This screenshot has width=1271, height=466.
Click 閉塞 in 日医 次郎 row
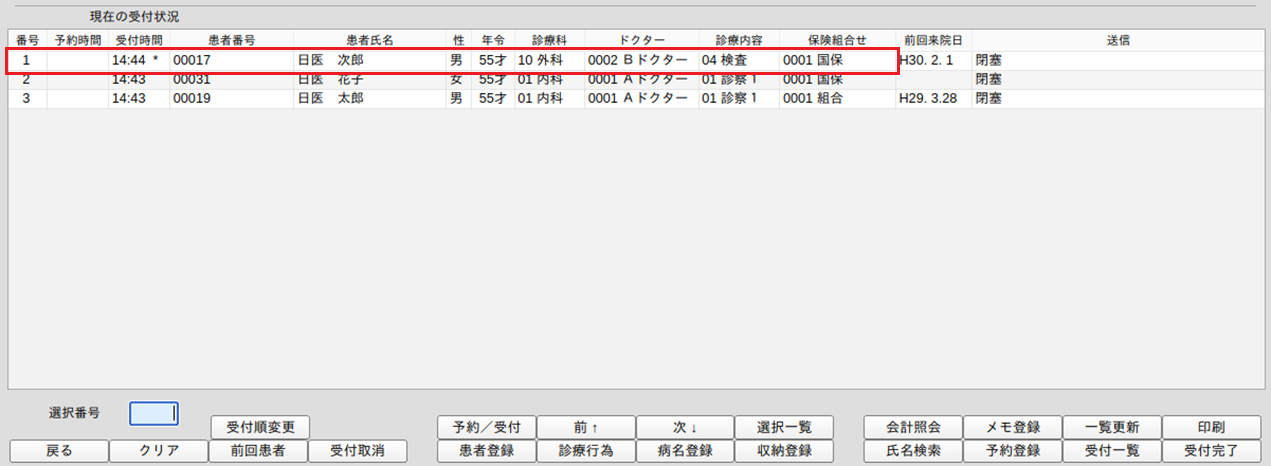click(988, 60)
